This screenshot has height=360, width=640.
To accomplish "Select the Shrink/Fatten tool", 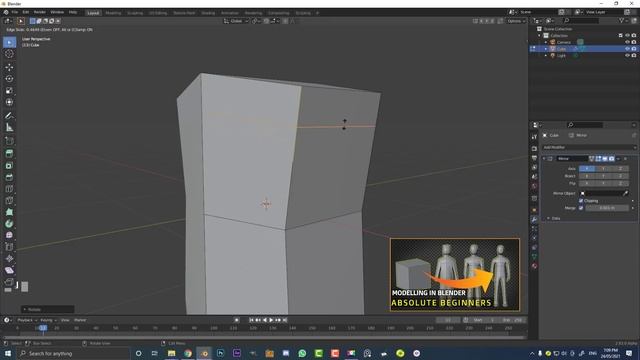I will coord(9,258).
